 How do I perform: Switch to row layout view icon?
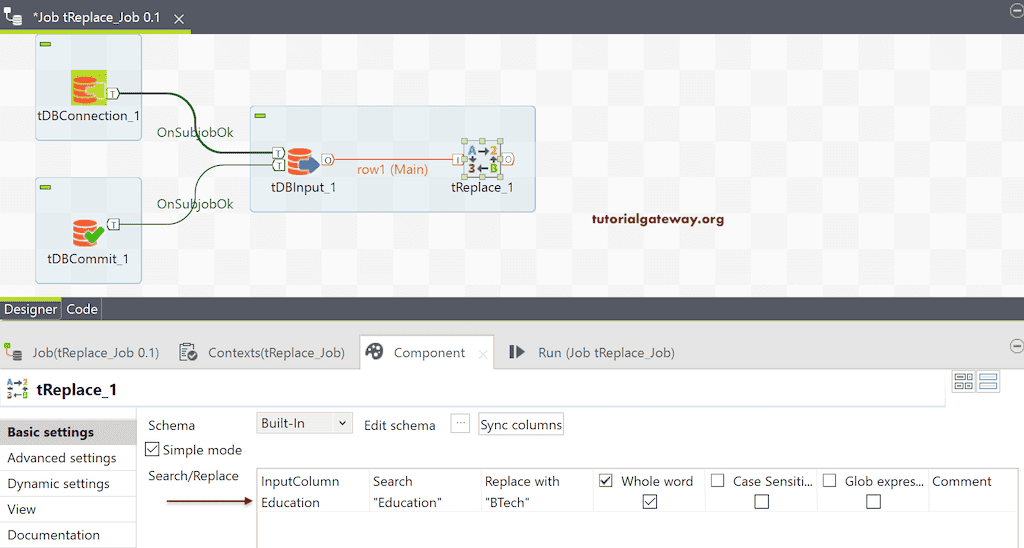[988, 381]
